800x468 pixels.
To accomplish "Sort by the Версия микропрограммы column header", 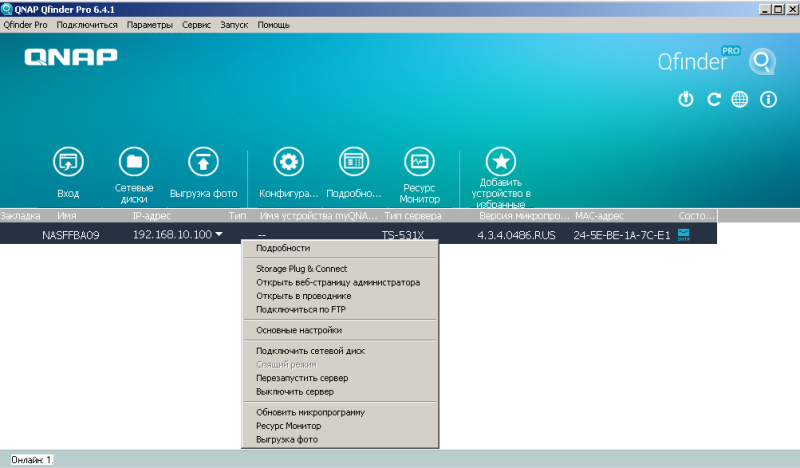I will click(x=524, y=216).
